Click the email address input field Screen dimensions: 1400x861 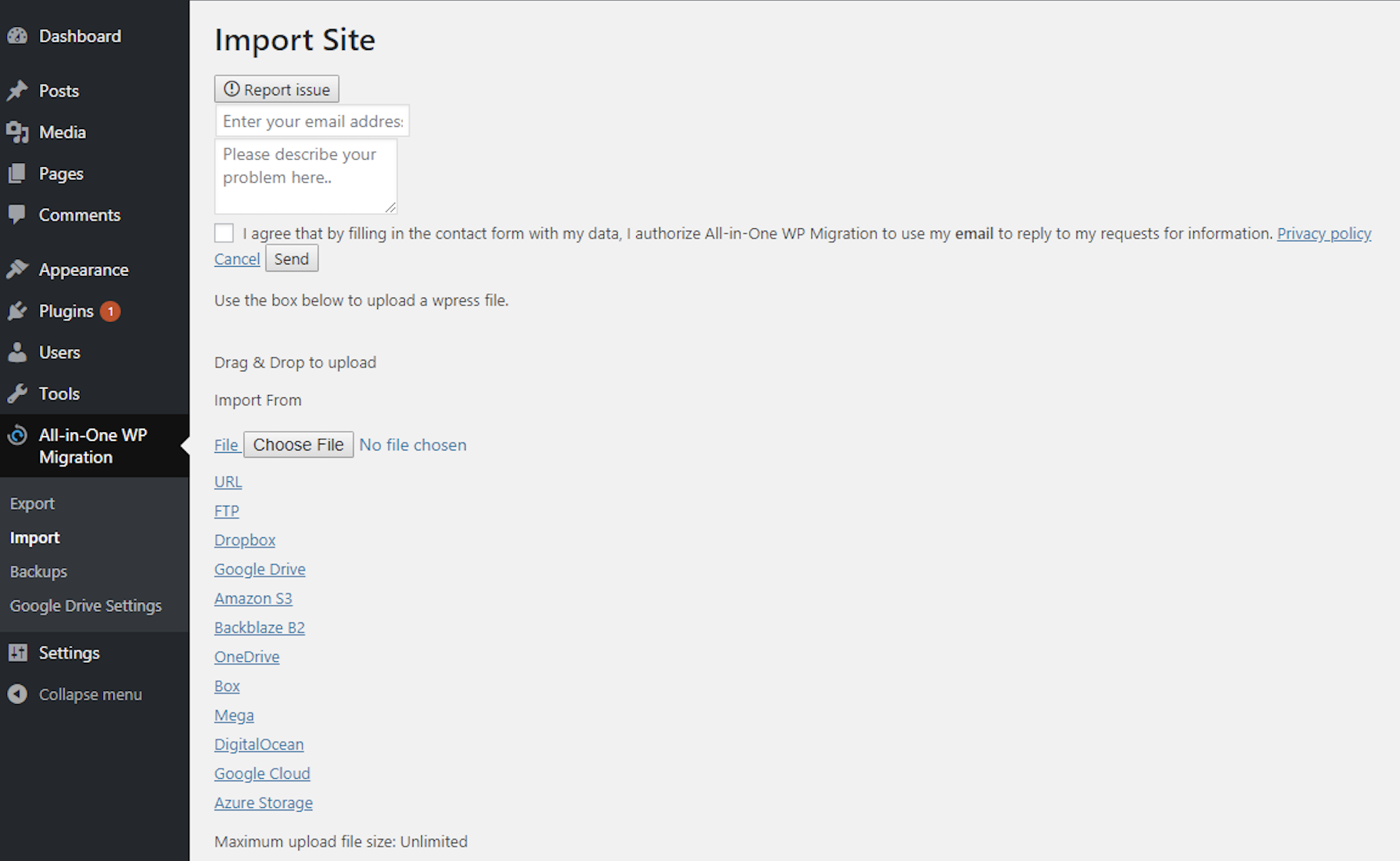pyautogui.click(x=312, y=121)
